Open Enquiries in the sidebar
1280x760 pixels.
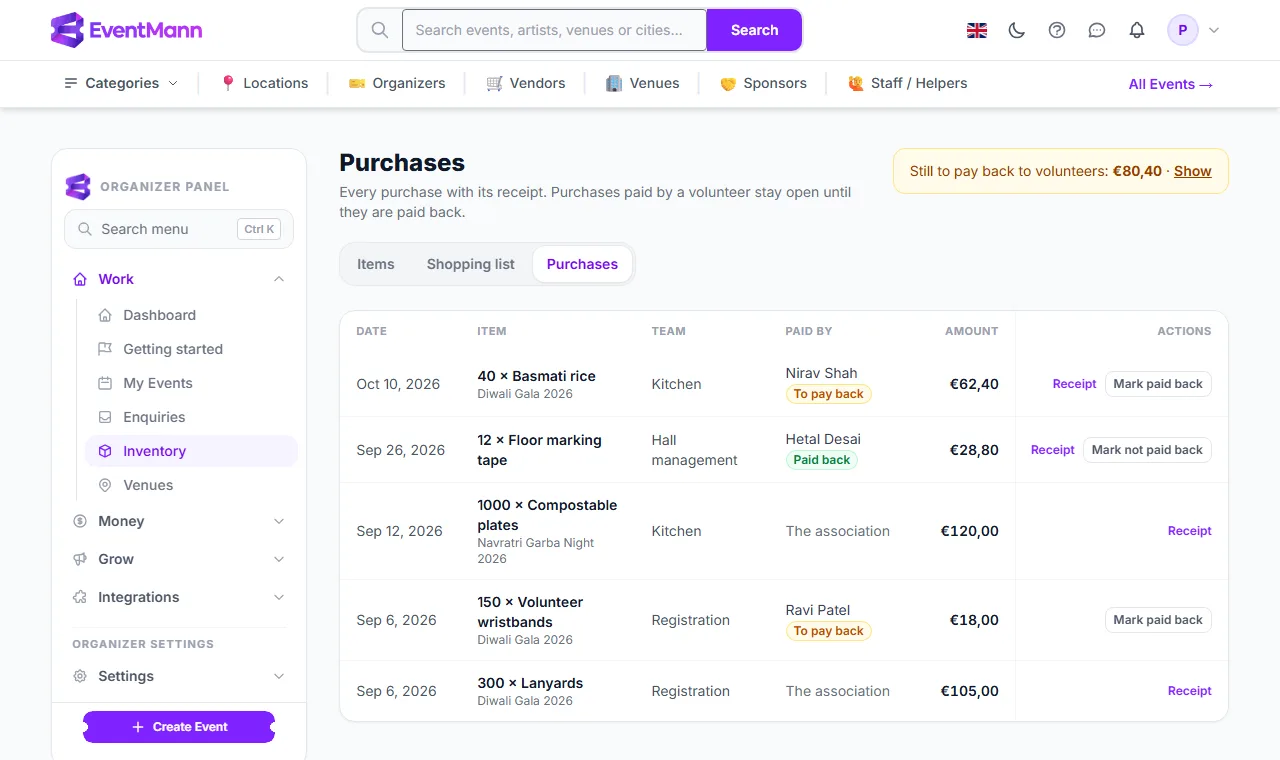[191, 417]
